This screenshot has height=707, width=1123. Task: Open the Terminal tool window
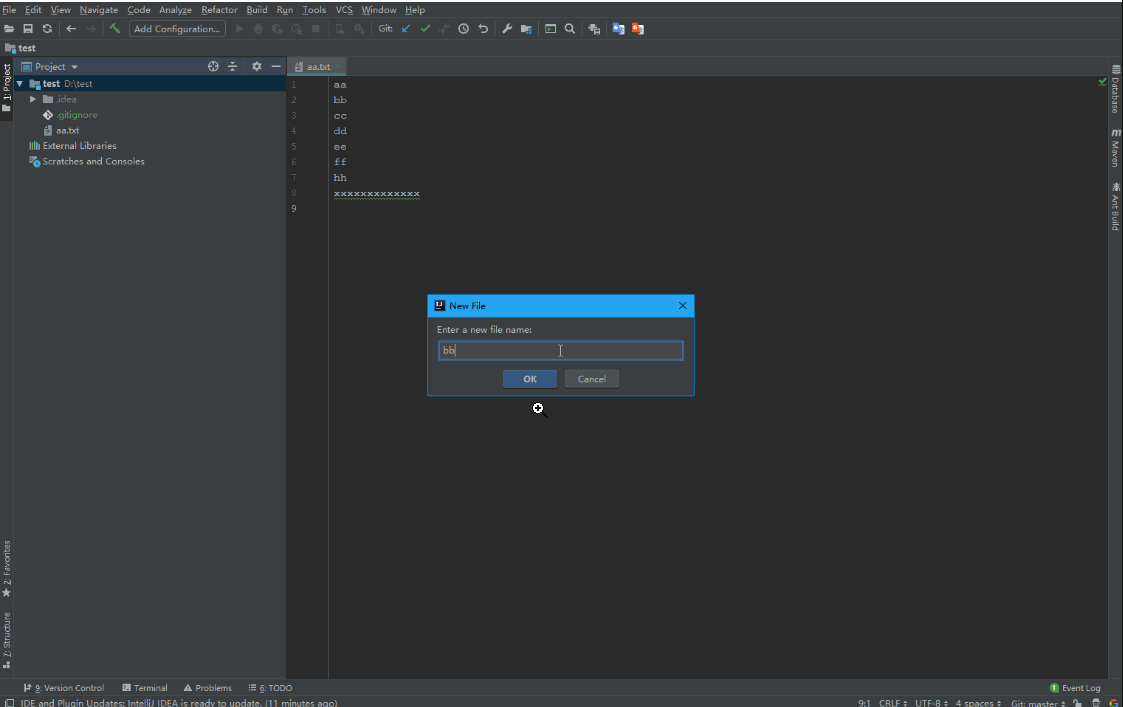pyautogui.click(x=145, y=688)
